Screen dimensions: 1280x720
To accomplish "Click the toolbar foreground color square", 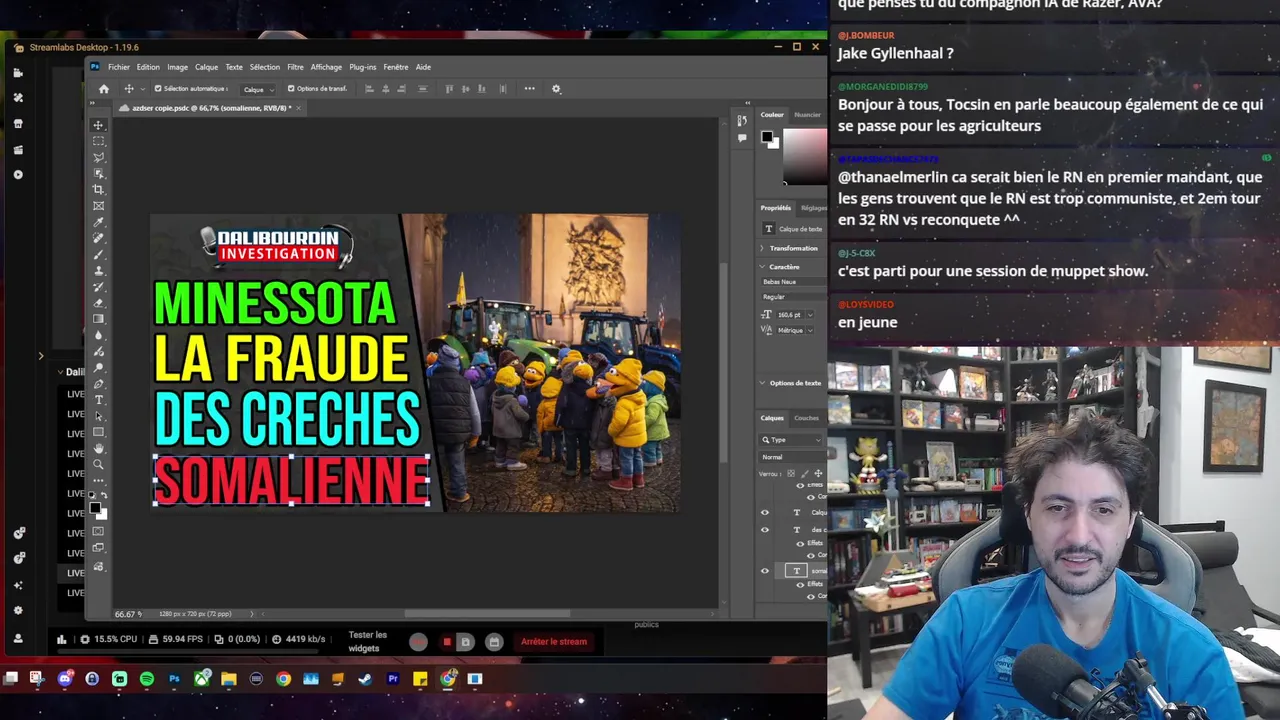I will tap(95, 508).
